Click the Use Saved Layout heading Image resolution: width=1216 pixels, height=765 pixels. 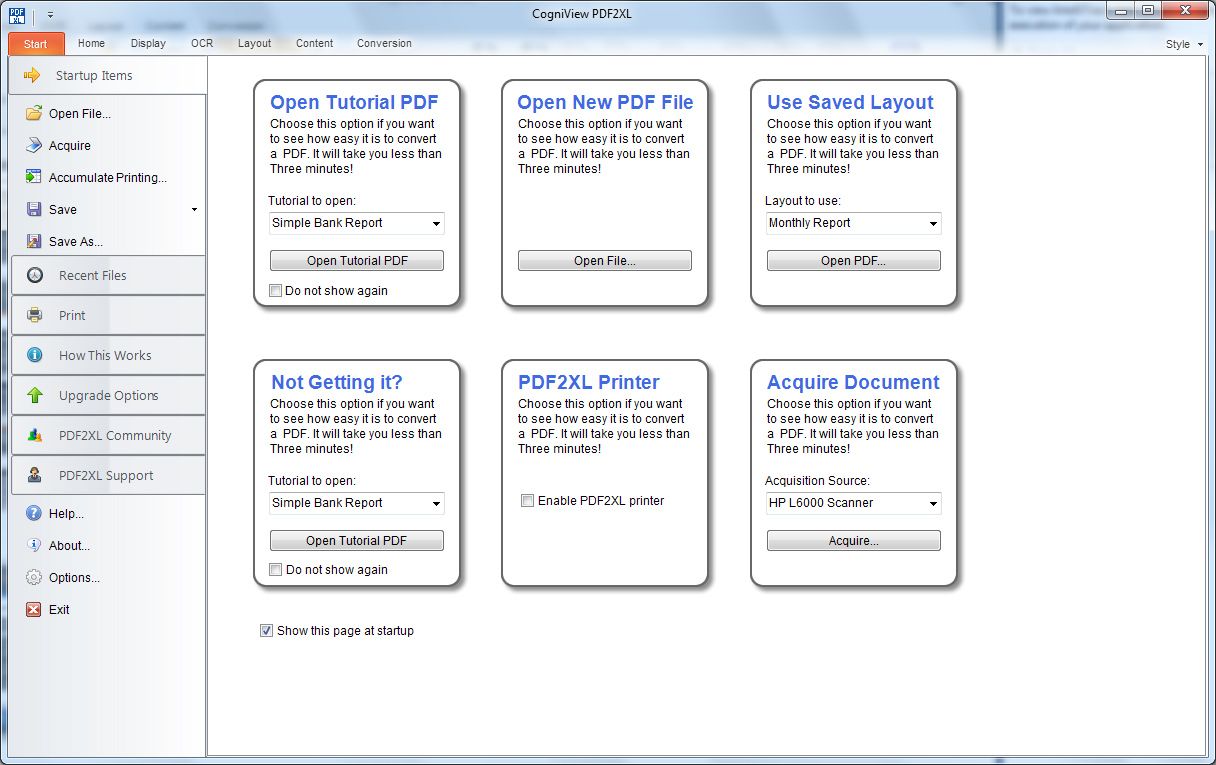pyautogui.click(x=850, y=102)
